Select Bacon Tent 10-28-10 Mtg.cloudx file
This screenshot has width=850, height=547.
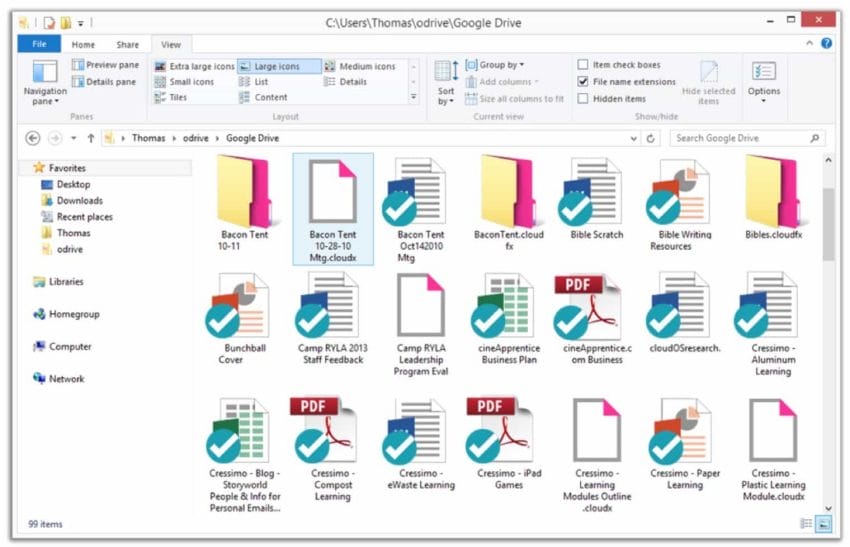point(333,209)
